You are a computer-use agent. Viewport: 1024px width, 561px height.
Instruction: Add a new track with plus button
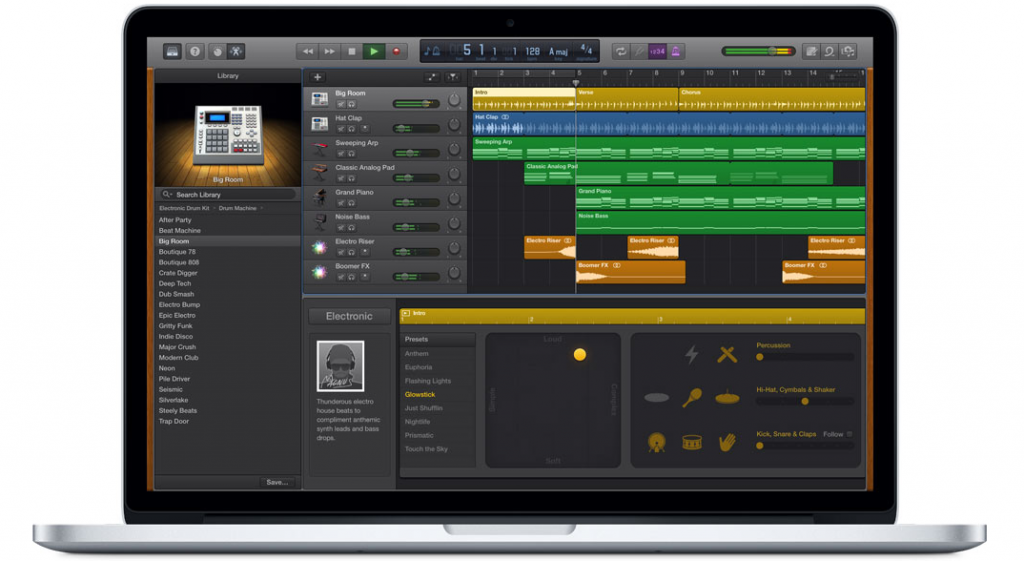[x=317, y=77]
